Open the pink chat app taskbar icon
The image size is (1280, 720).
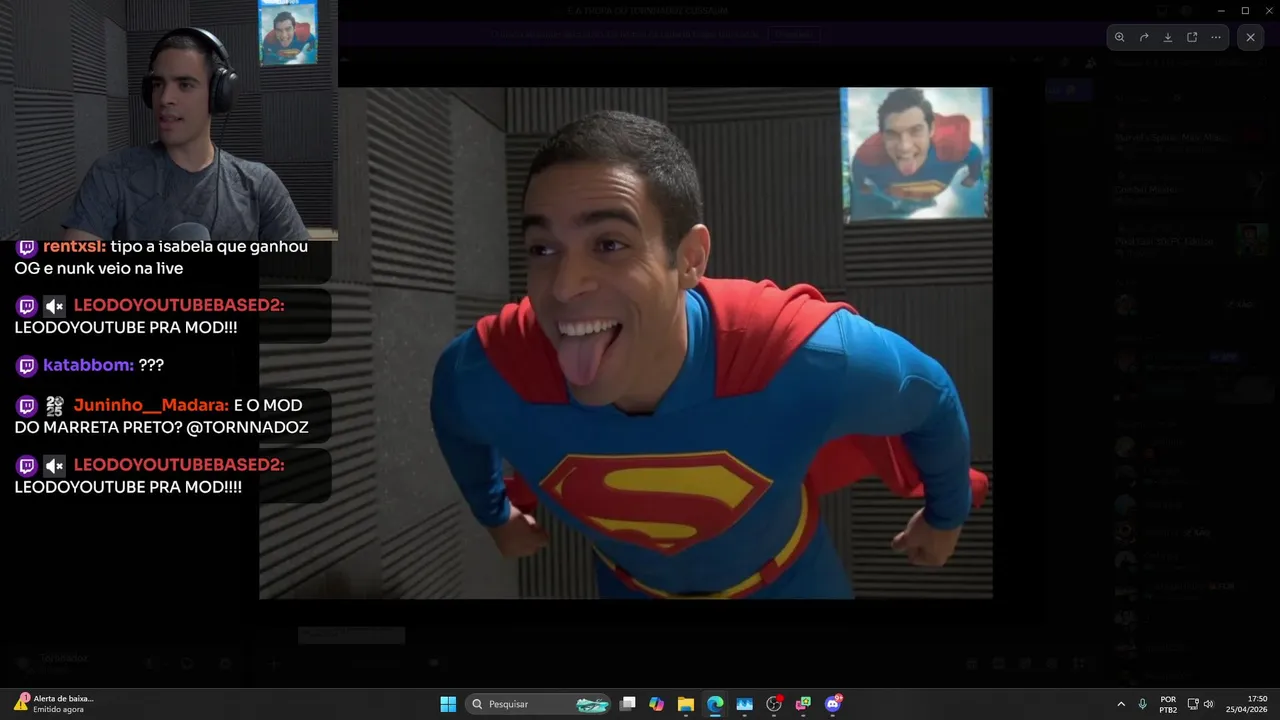coord(803,704)
